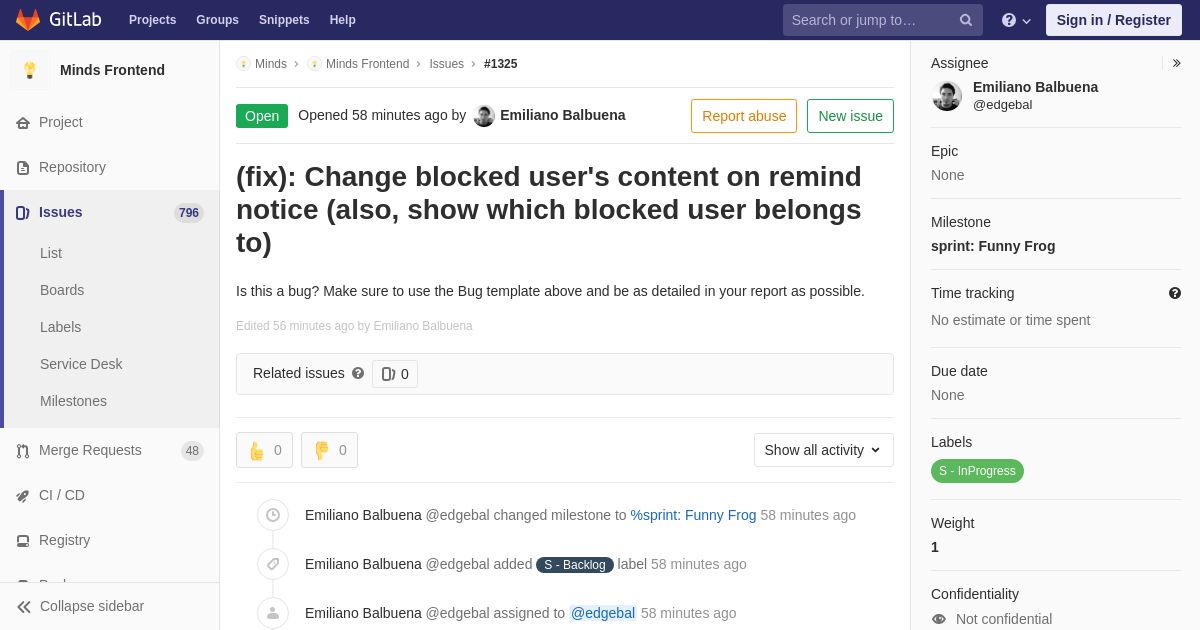Give a thumbs up reaction

click(x=264, y=450)
